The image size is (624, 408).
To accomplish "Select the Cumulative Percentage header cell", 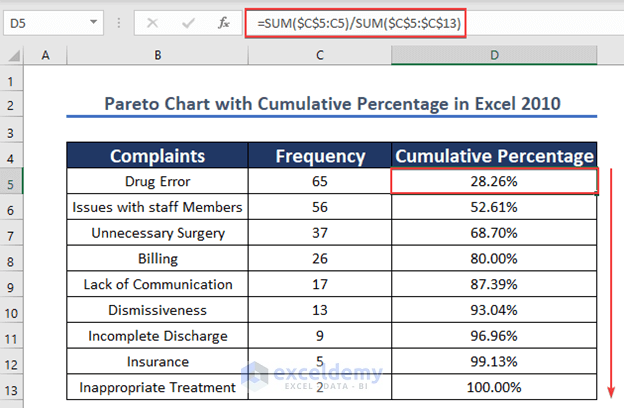I will click(493, 155).
